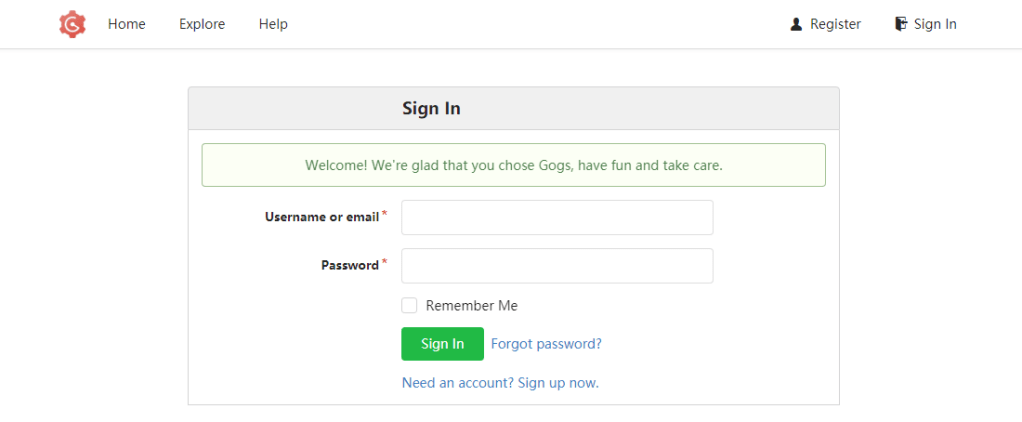Click Need an account? Sign up now
Image resolution: width=1022 pixels, height=422 pixels.
click(500, 383)
